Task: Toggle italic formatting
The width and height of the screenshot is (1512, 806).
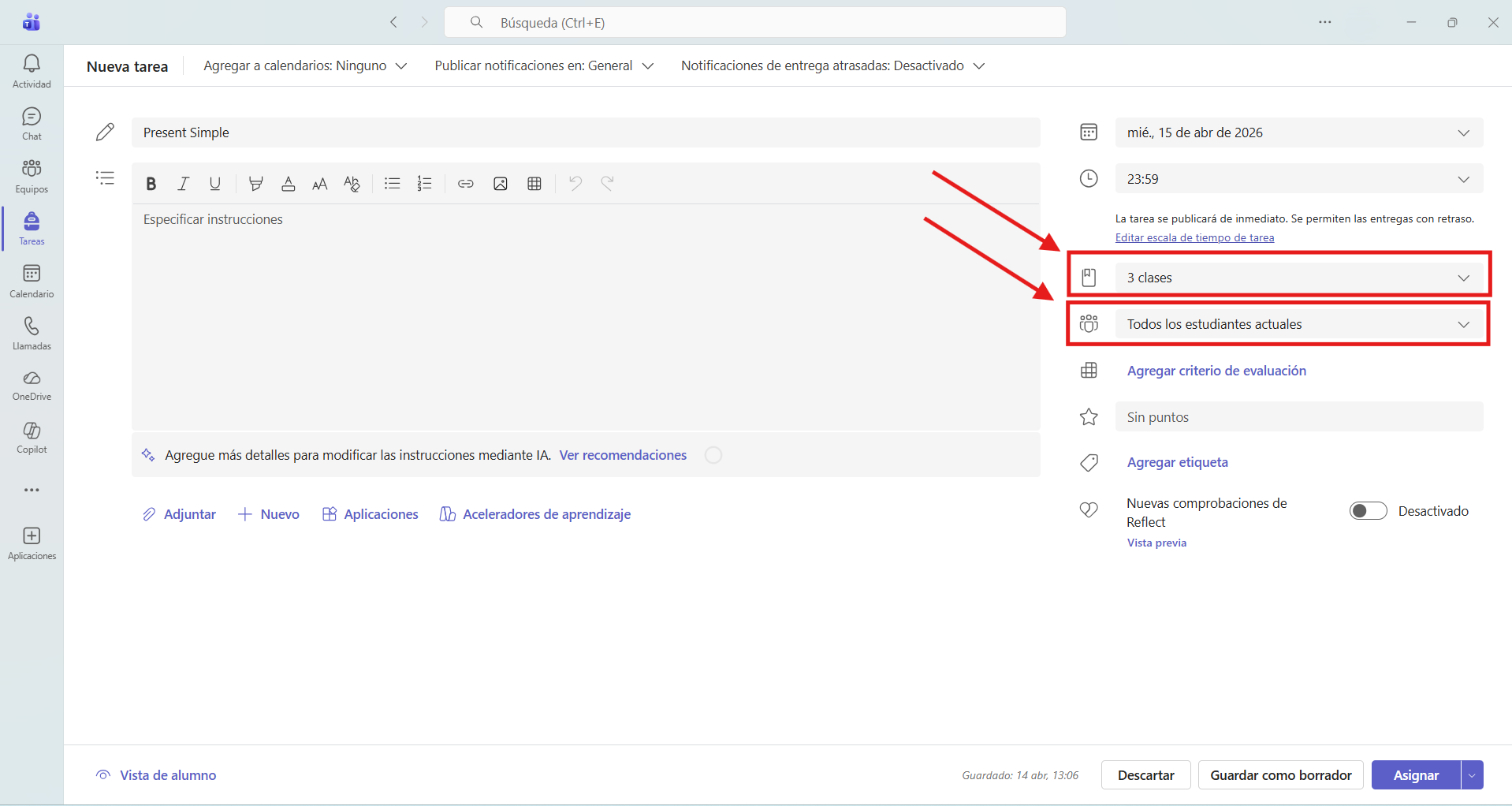Action: [x=183, y=184]
